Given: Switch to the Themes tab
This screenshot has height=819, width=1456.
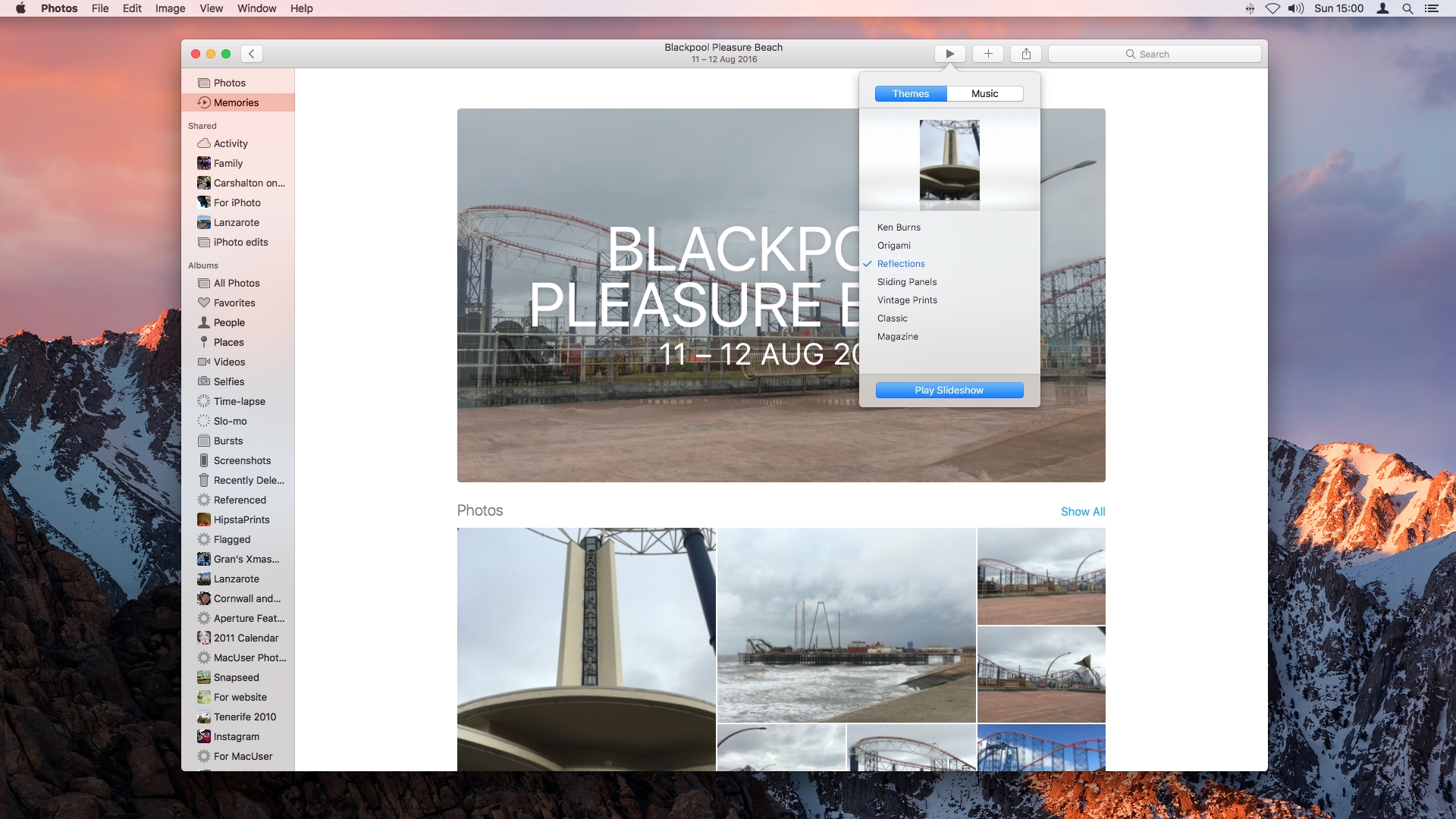Looking at the screenshot, I should [911, 93].
